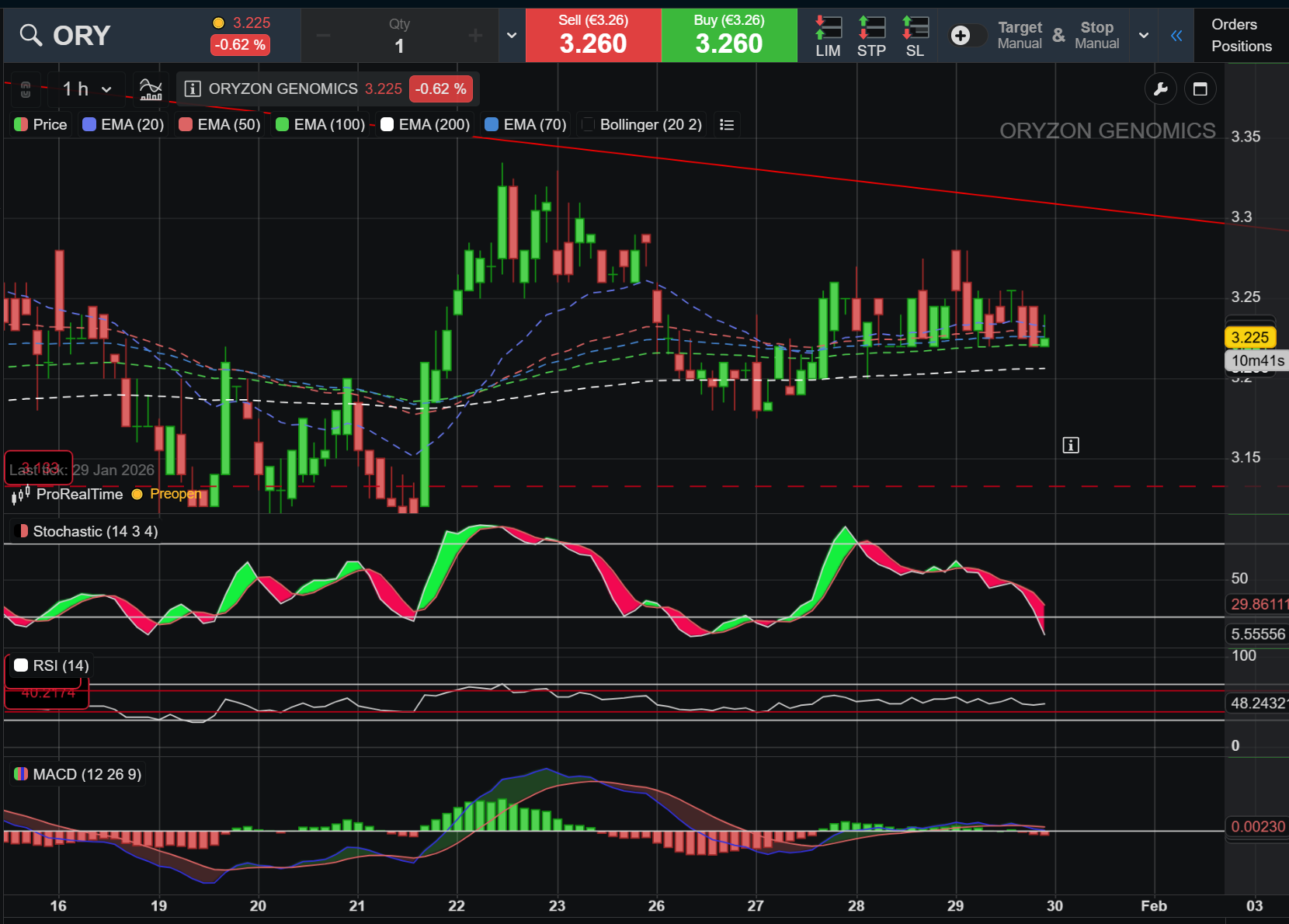Screen dimensions: 1289x924
Task: Open the indicator list icon
Action: (727, 125)
